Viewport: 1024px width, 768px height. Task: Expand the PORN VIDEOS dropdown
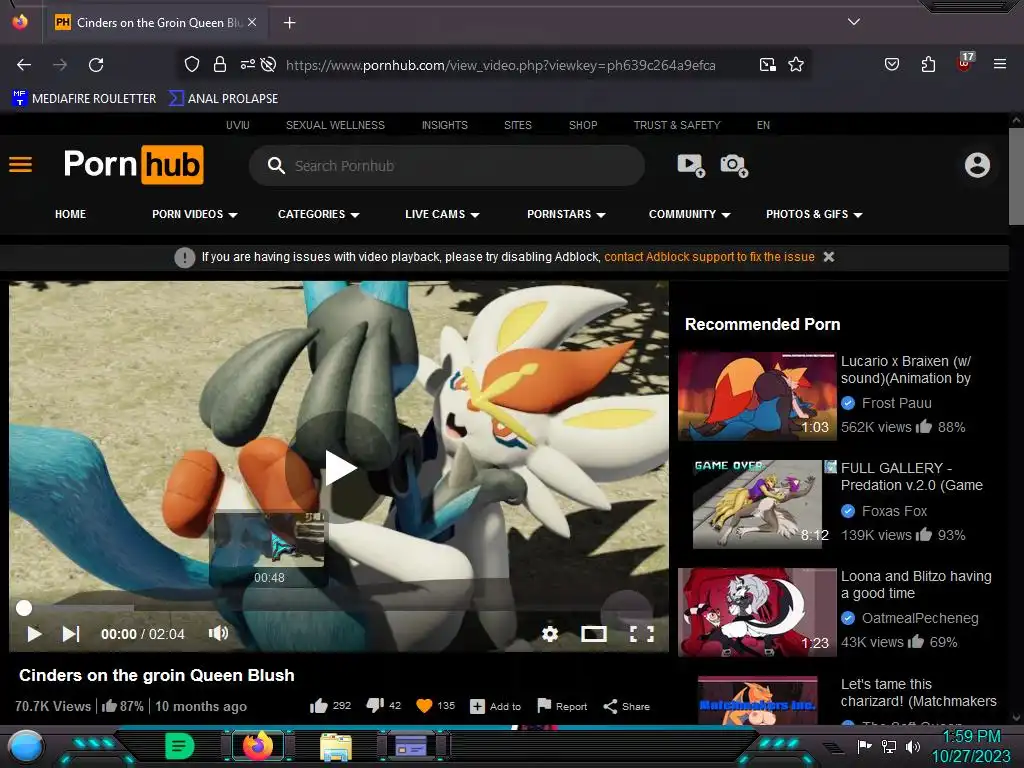point(195,214)
